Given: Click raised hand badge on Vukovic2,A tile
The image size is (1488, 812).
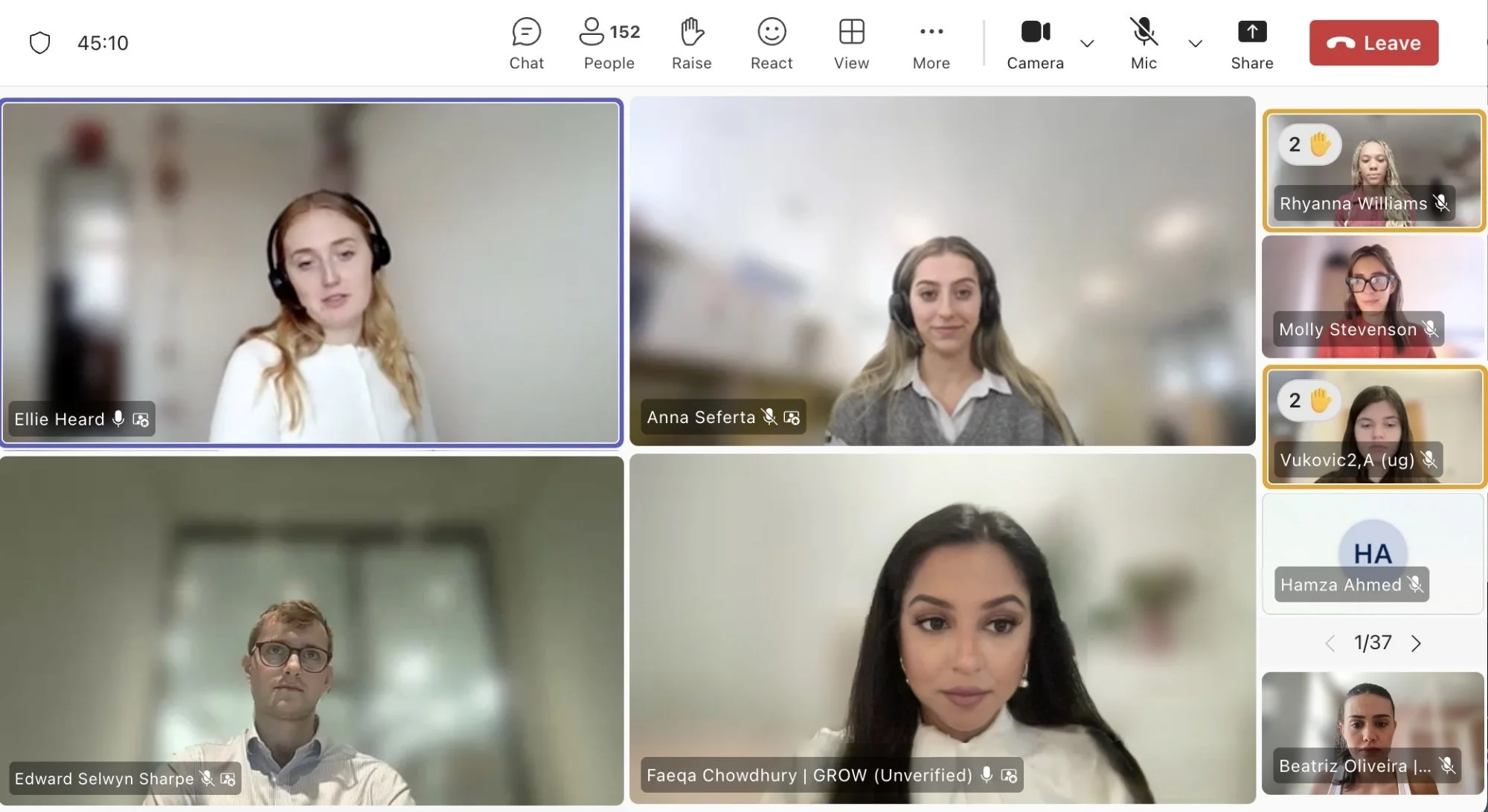Looking at the screenshot, I should (1310, 401).
